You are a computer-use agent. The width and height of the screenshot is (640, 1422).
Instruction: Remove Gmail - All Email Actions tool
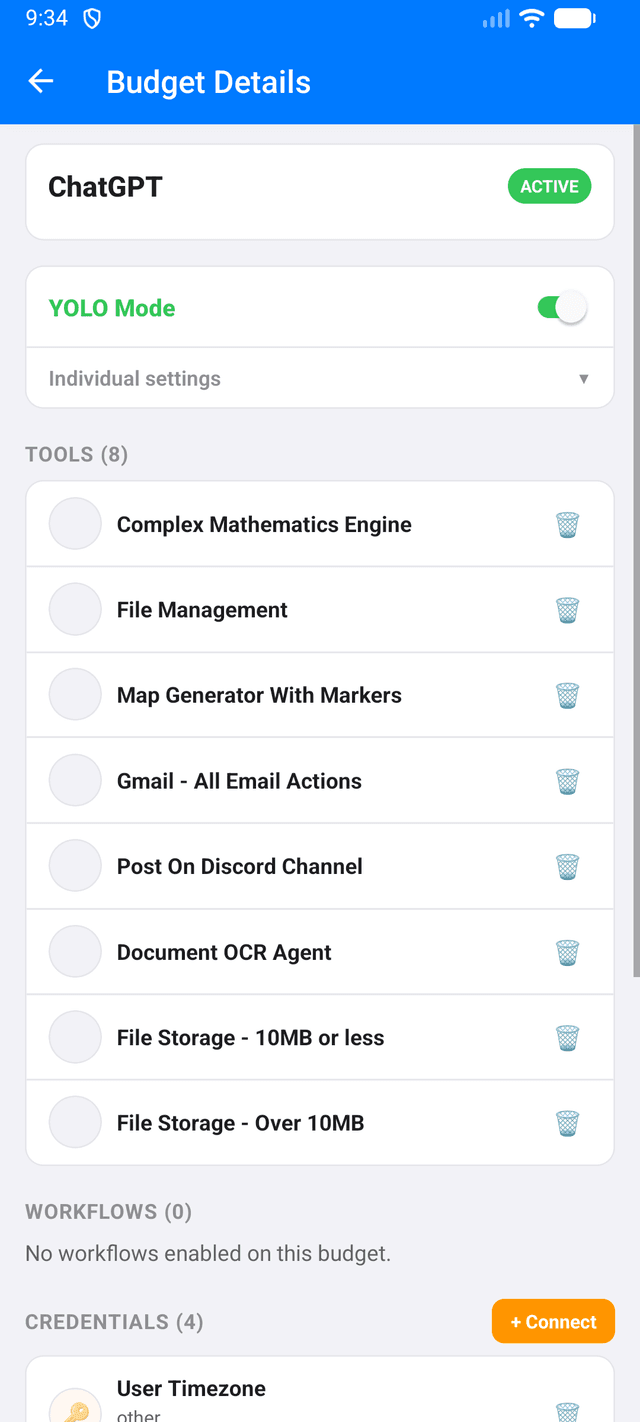click(x=567, y=781)
